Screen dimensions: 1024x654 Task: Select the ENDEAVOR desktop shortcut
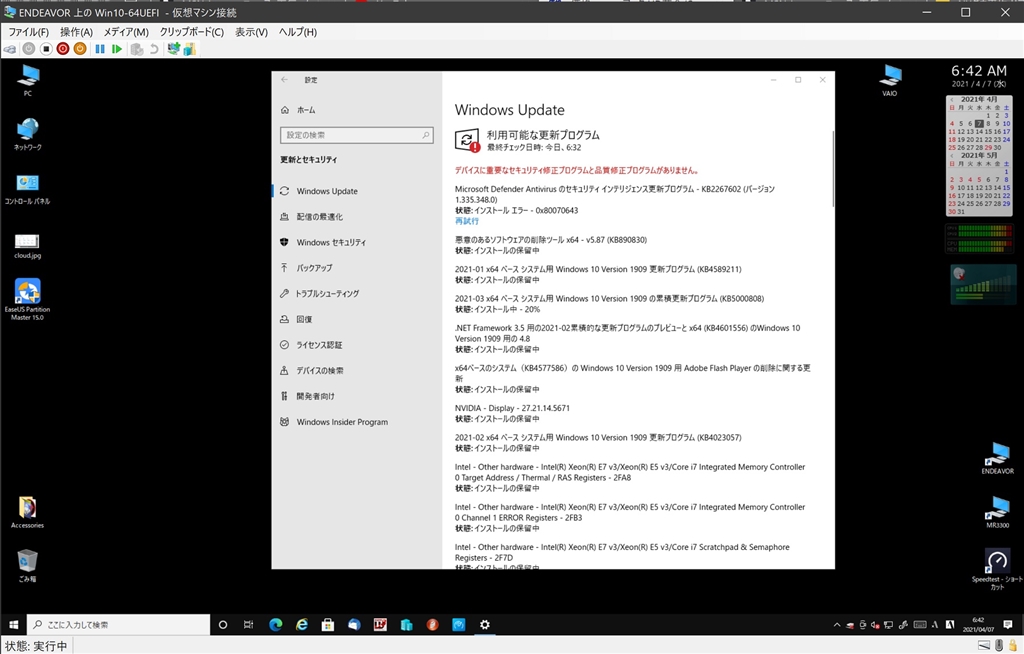tap(997, 458)
